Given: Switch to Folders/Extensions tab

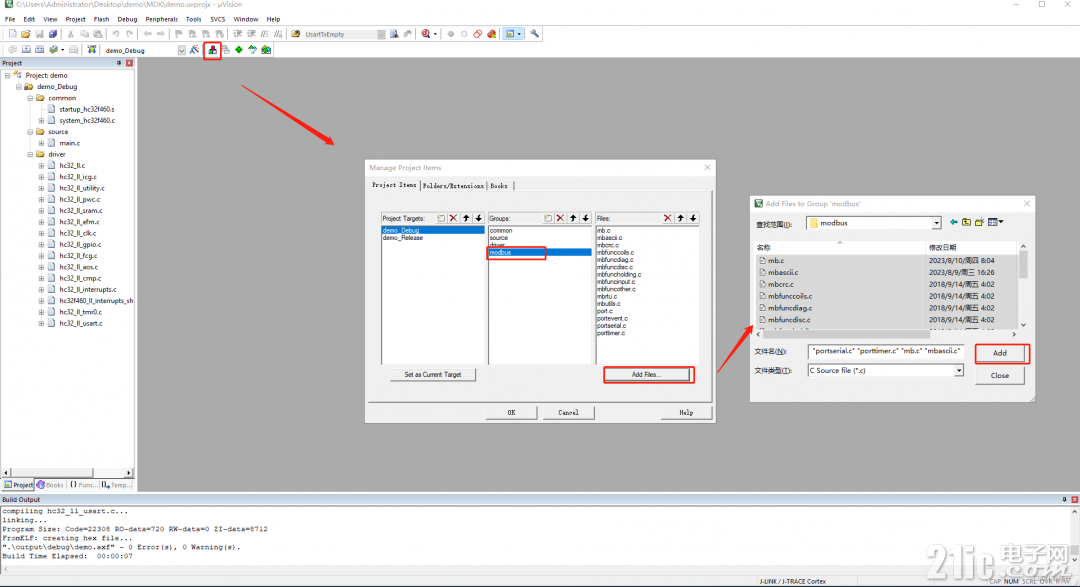Looking at the screenshot, I should 453,186.
